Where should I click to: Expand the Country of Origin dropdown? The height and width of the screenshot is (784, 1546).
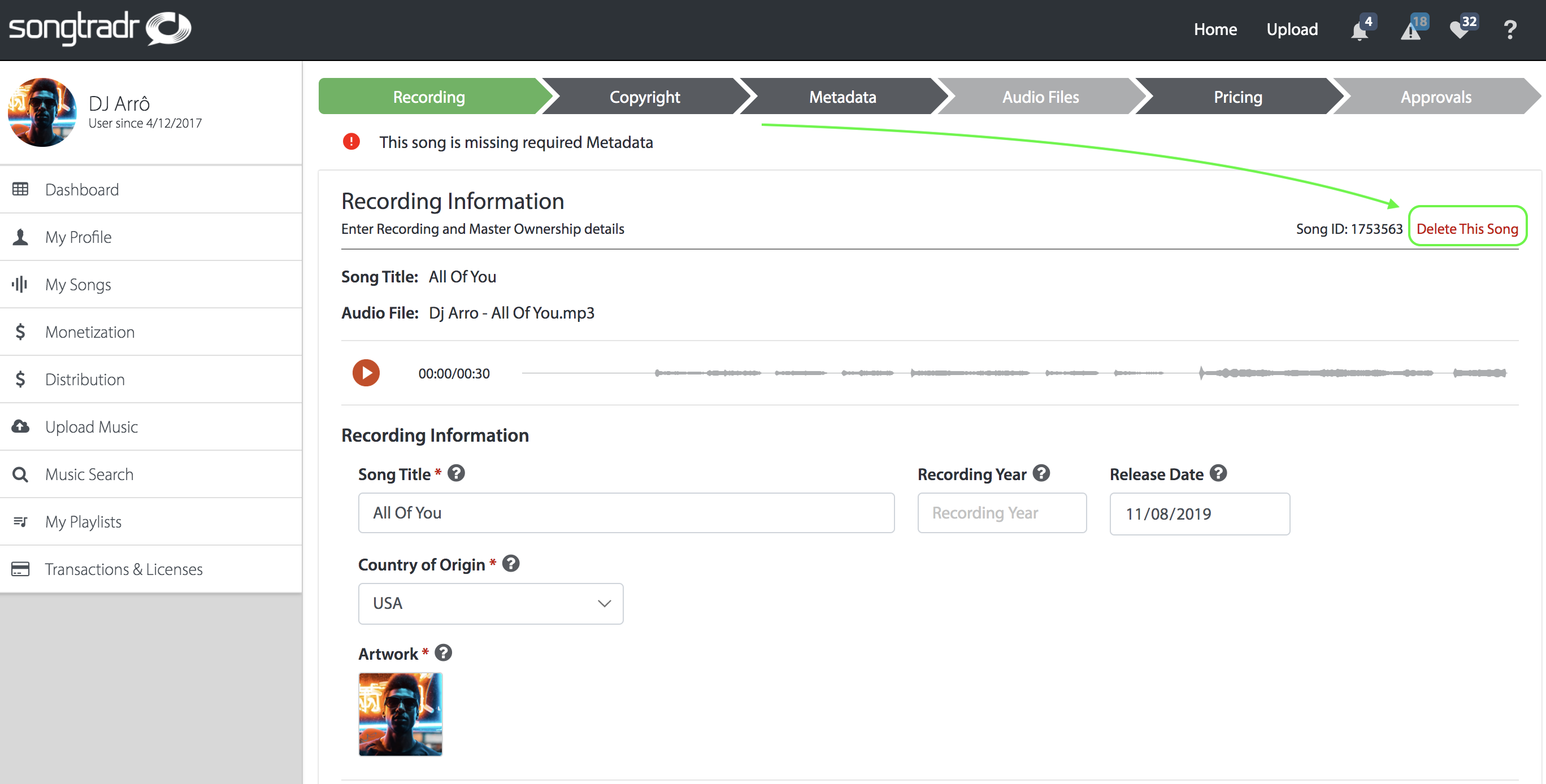point(490,603)
